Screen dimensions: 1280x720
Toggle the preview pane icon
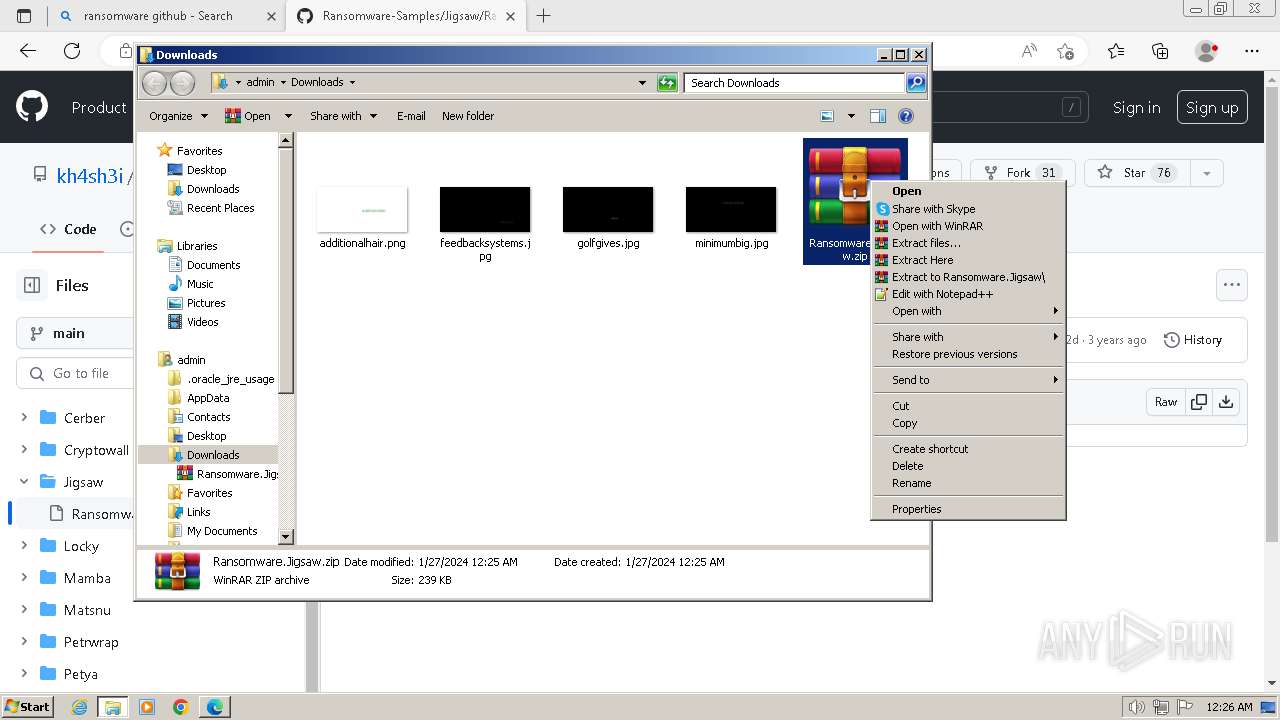(x=877, y=116)
